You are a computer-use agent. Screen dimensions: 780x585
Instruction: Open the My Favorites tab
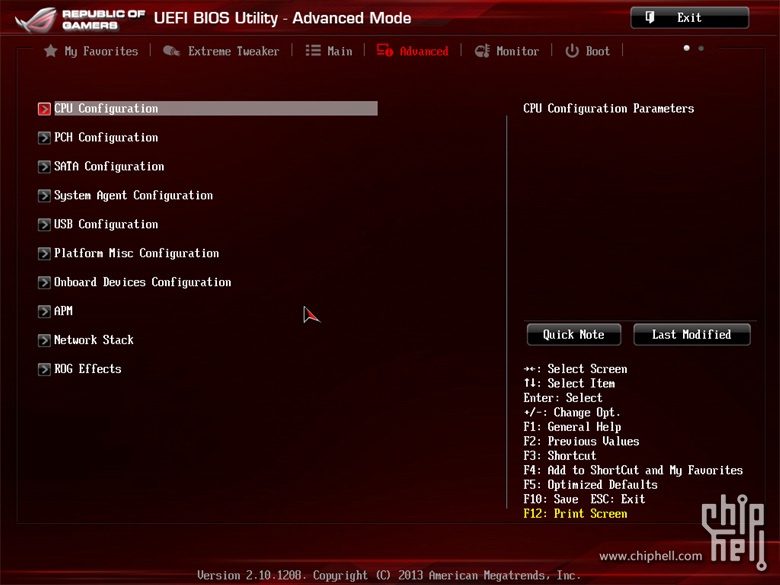click(101, 51)
